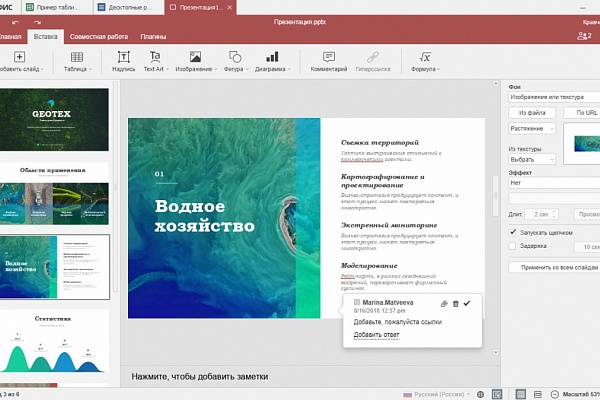The height and width of the screenshot is (400, 600).
Task: Select the Надпись text box tool
Action: (124, 57)
